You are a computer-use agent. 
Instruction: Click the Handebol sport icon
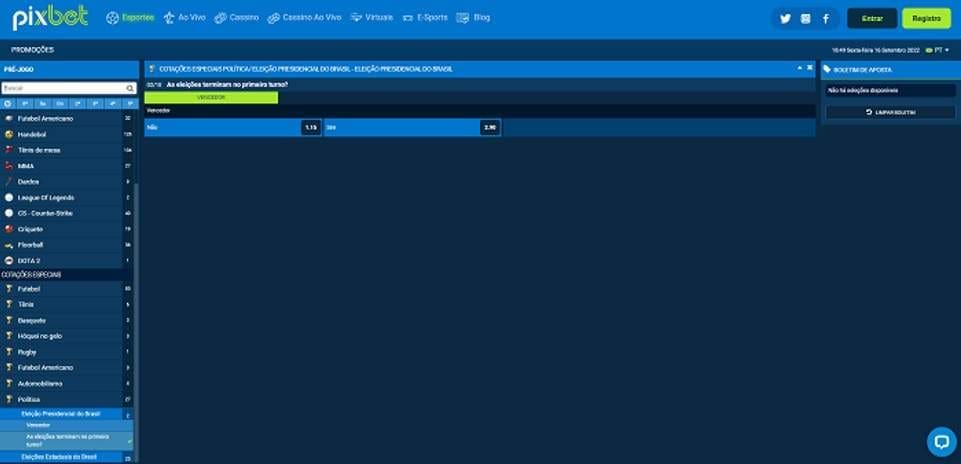[x=9, y=134]
